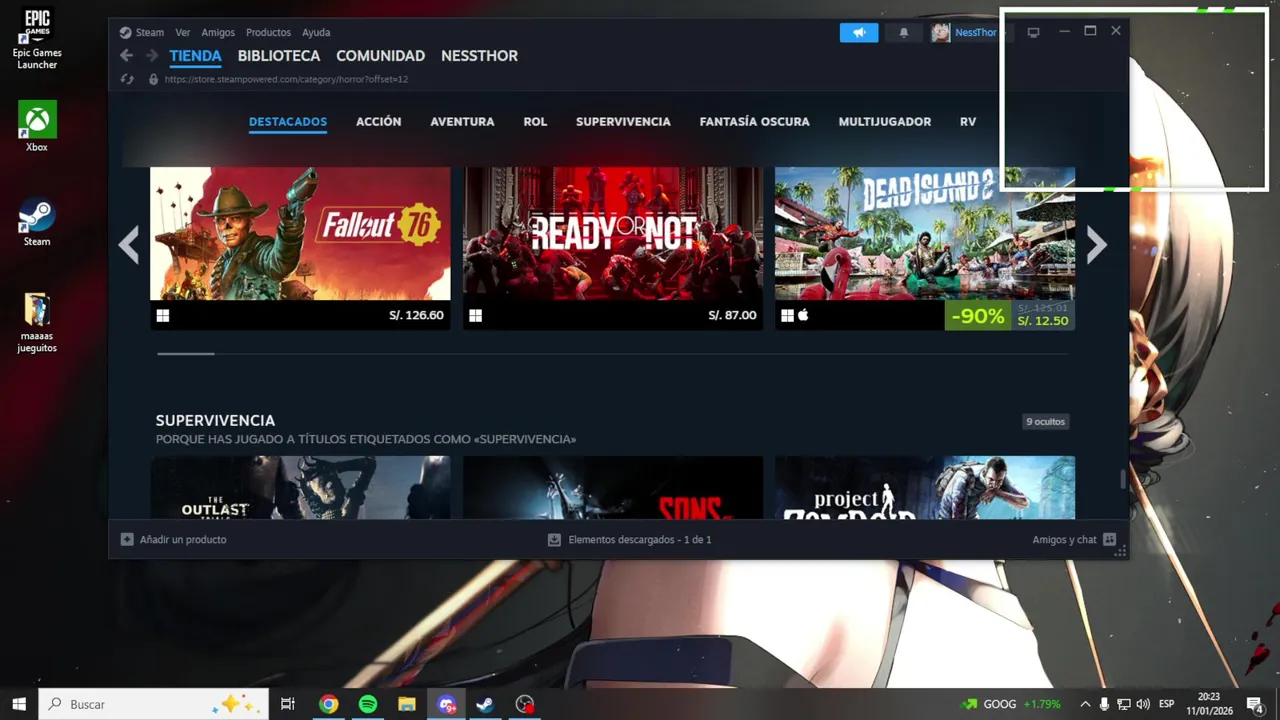Open the NessThor account dropdown
Screen dimensions: 1280x720
(976, 32)
